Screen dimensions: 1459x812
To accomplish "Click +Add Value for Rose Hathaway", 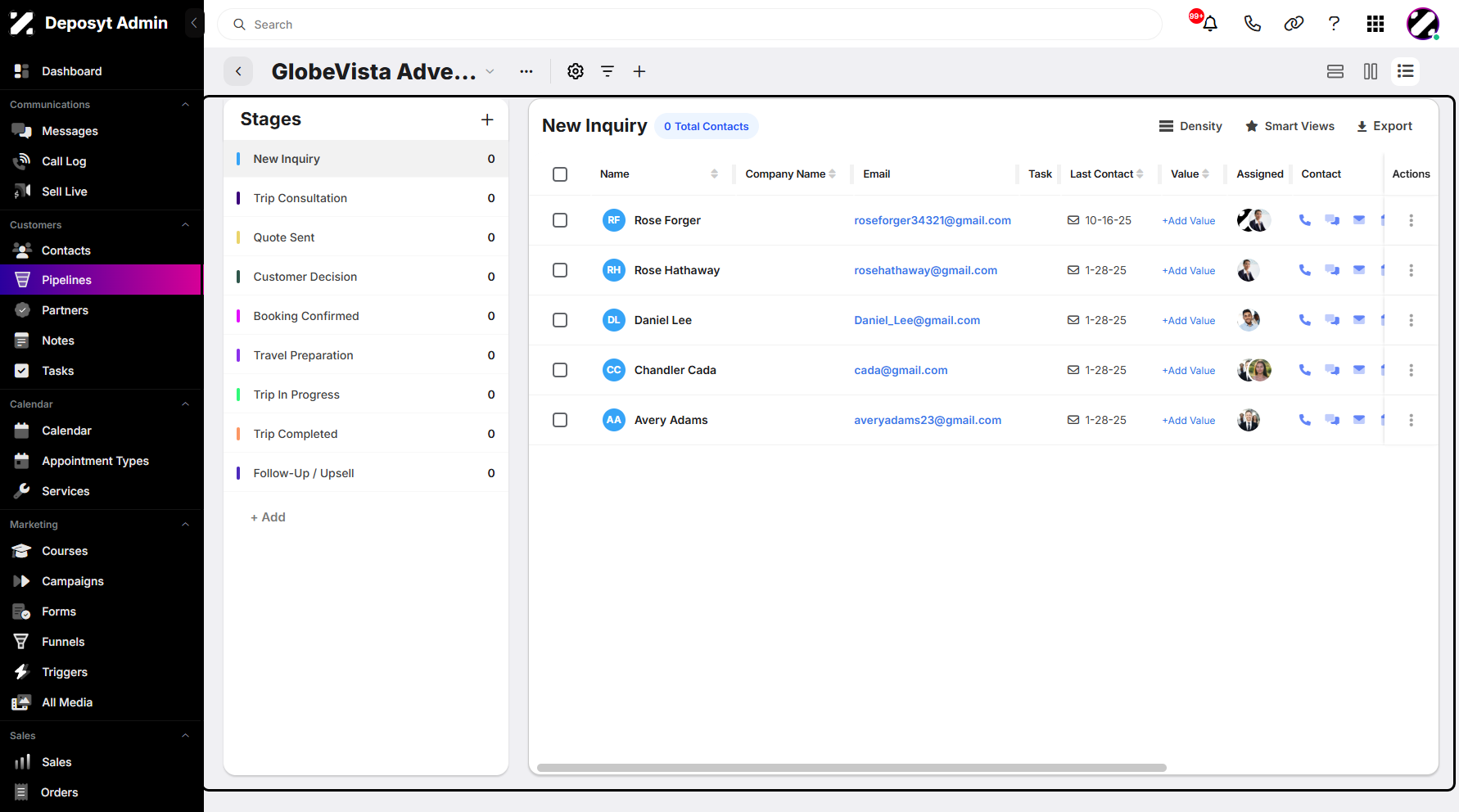I will click(x=1189, y=271).
